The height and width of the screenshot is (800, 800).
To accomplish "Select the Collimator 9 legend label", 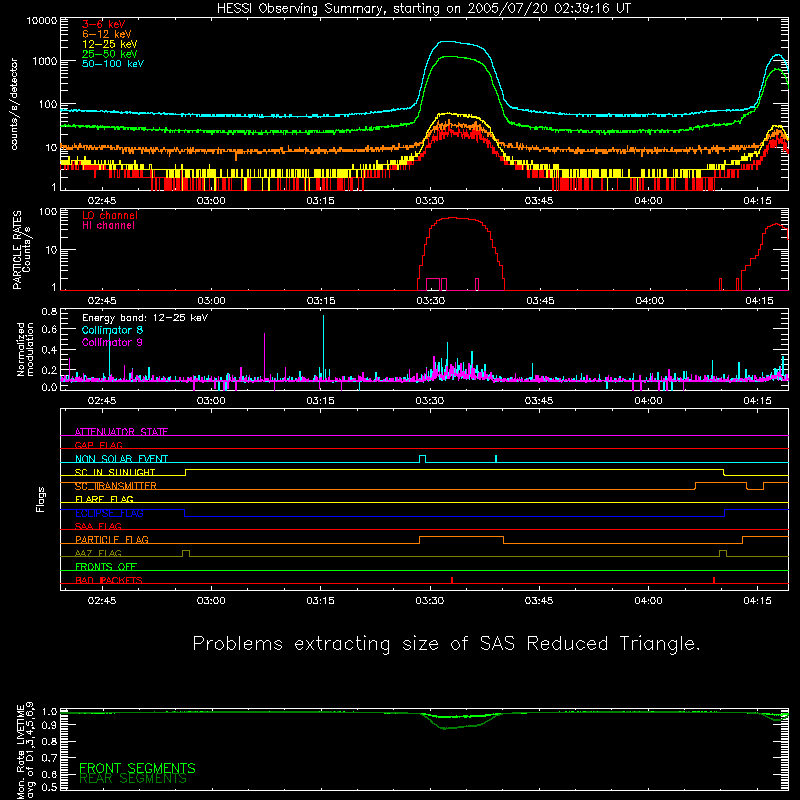I will click(x=112, y=342).
